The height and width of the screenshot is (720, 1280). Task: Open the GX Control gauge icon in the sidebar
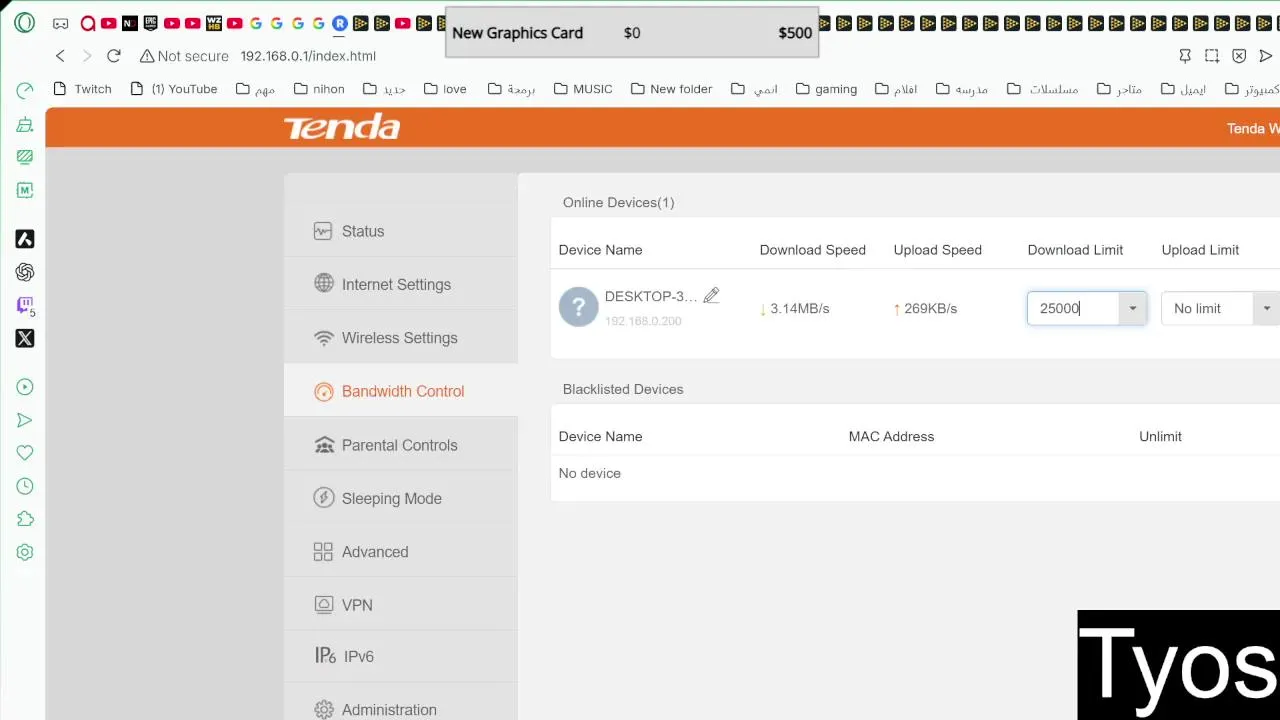25,91
